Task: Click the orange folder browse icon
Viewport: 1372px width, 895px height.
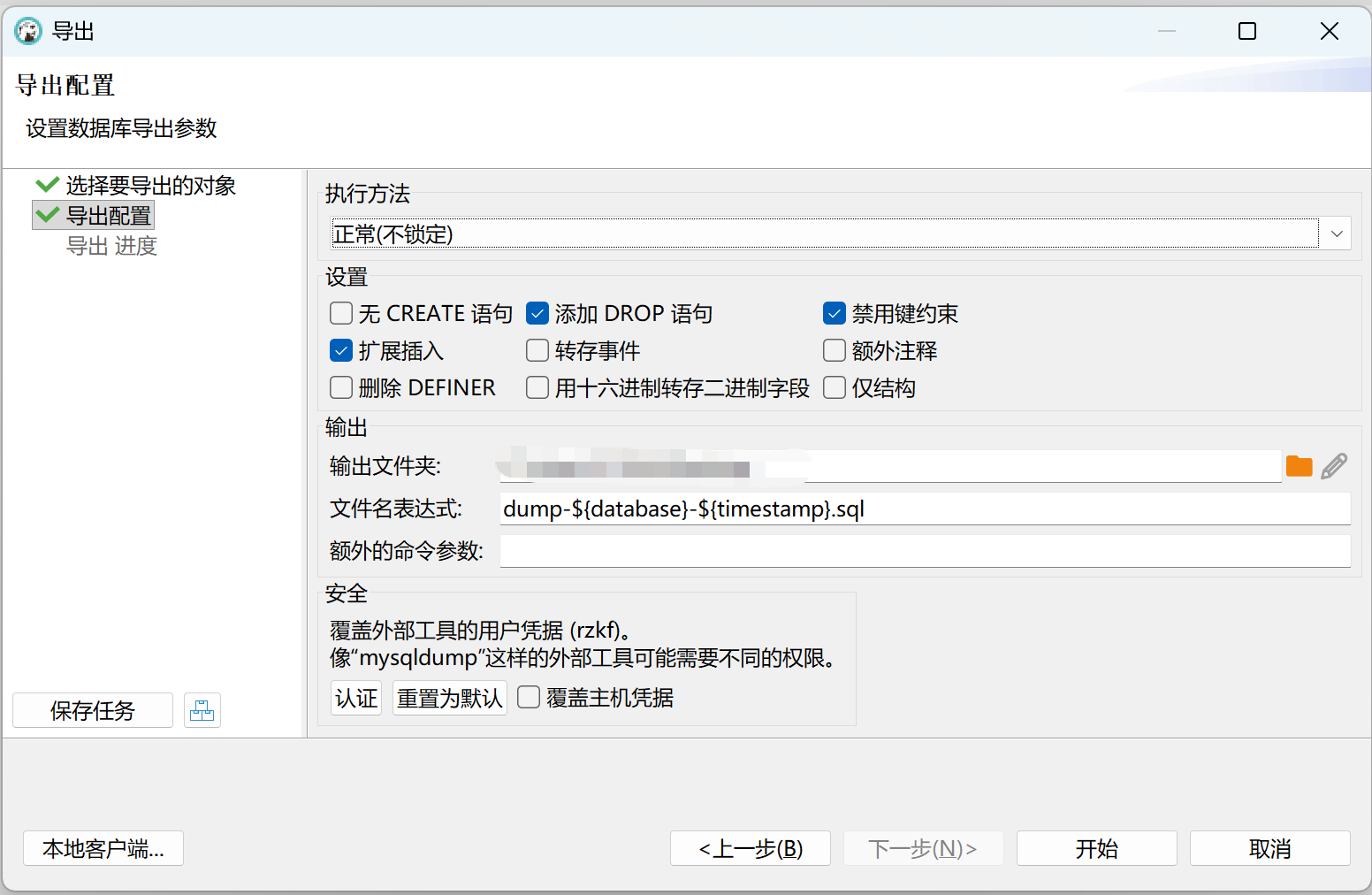Action: coord(1299,466)
